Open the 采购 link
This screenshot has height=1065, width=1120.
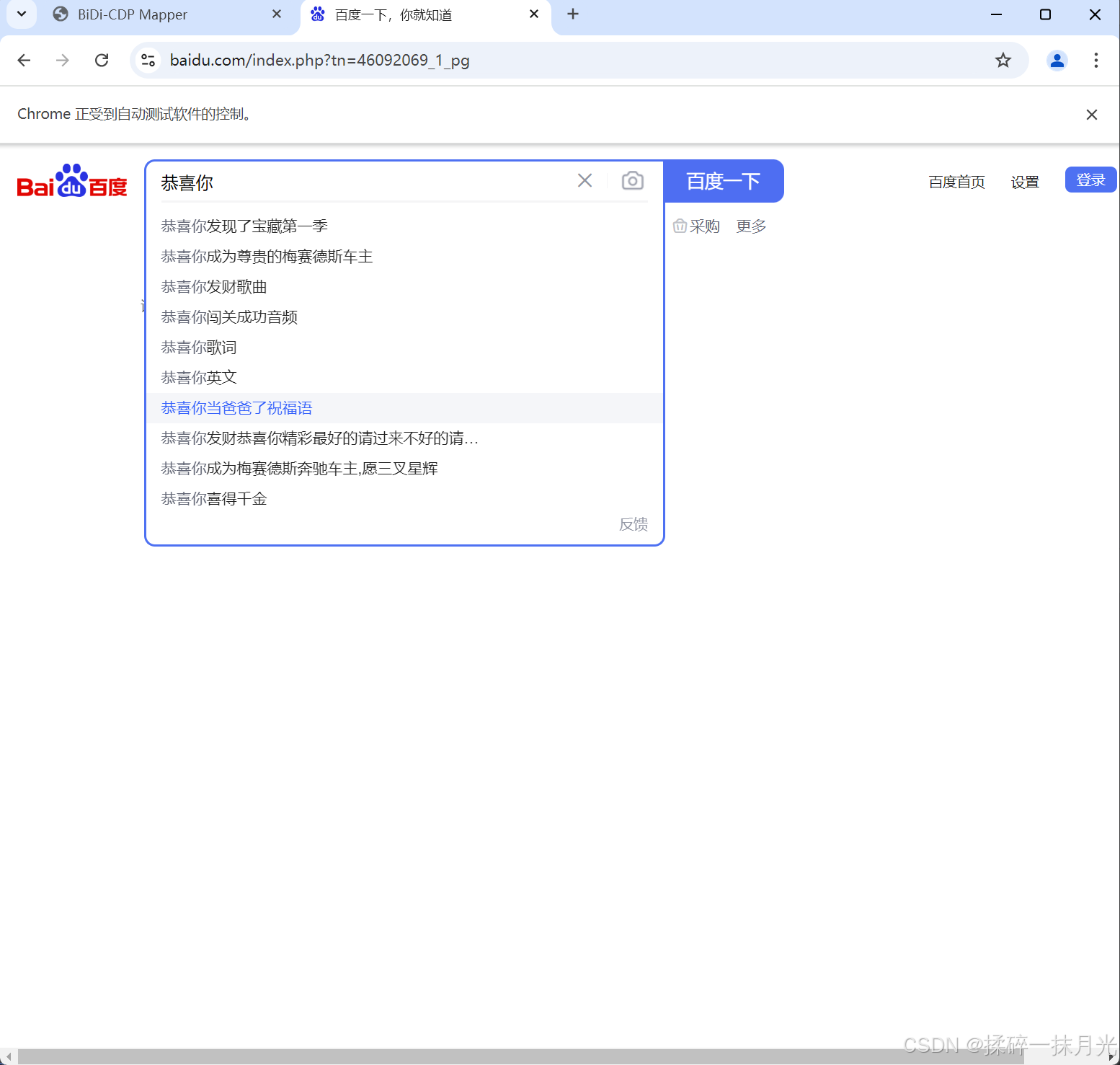696,226
